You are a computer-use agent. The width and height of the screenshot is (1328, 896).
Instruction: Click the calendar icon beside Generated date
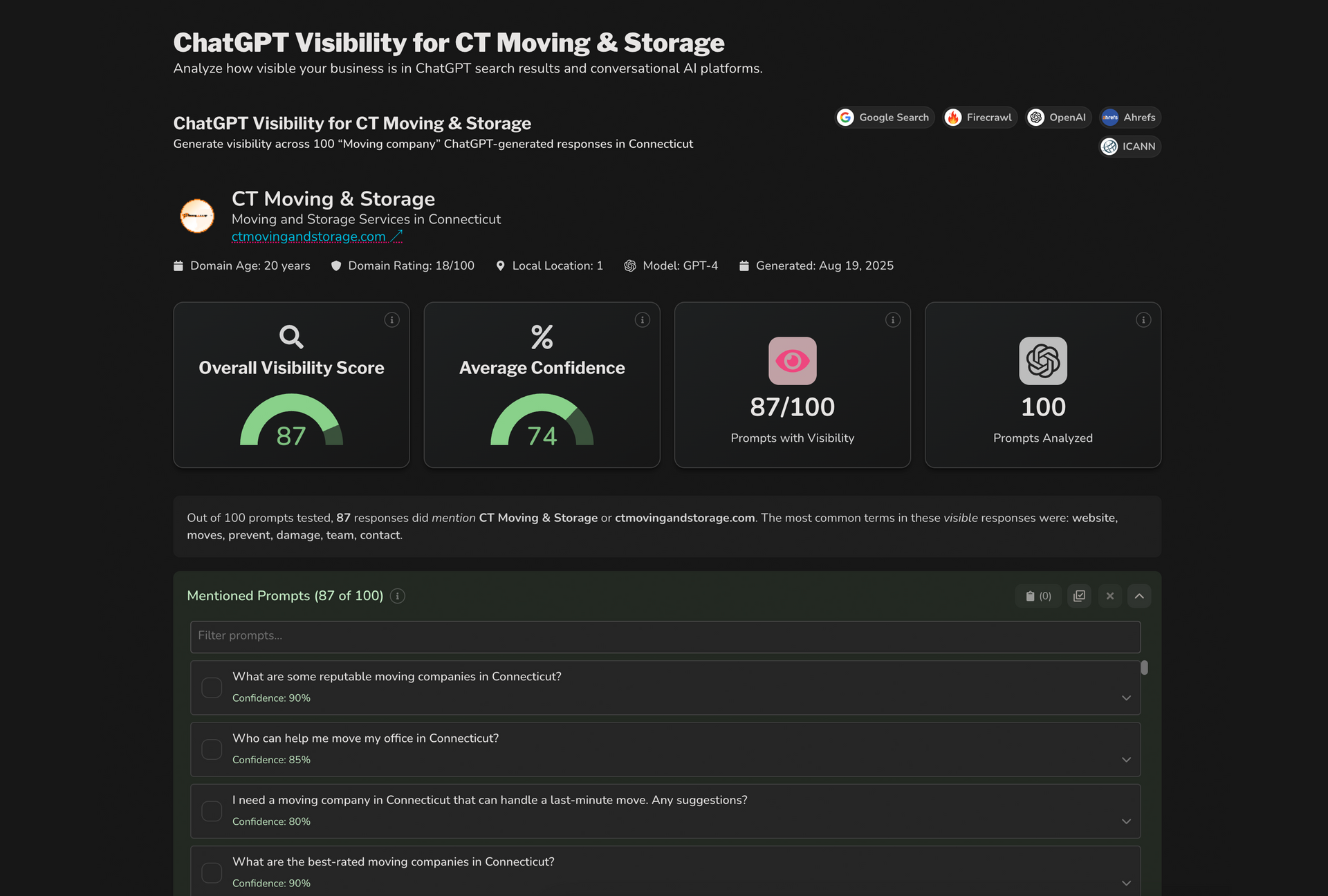click(744, 265)
